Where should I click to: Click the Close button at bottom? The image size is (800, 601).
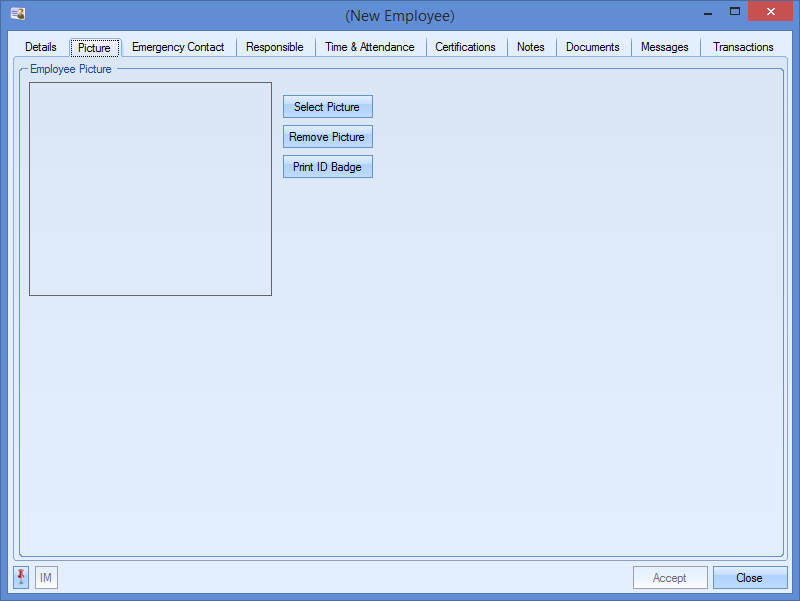pyautogui.click(x=749, y=578)
